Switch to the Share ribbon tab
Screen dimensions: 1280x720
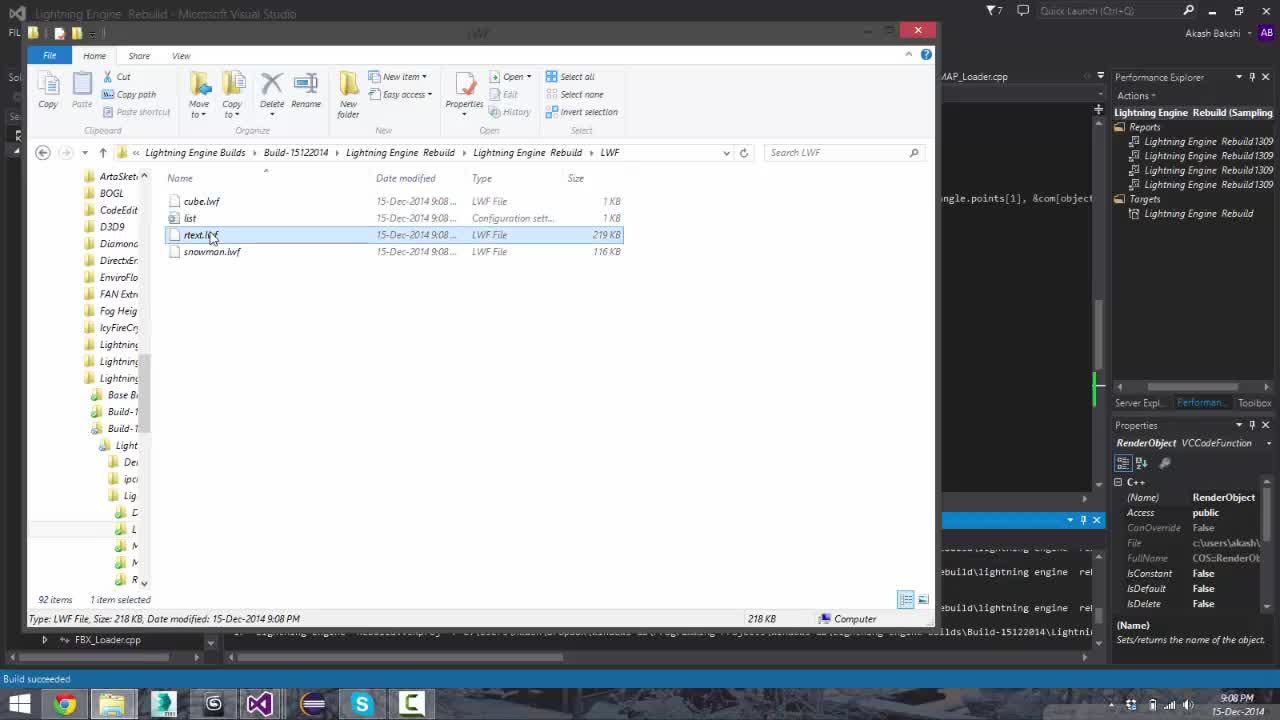click(139, 56)
